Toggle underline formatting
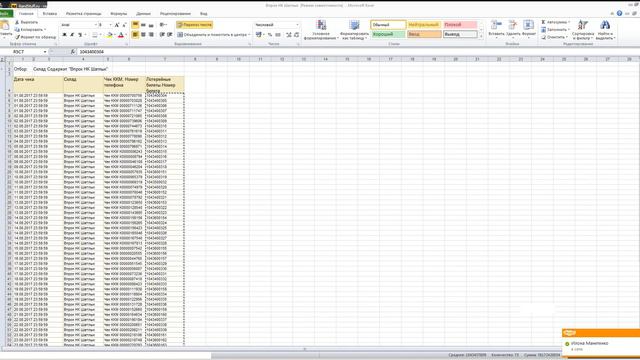 [x=80, y=35]
